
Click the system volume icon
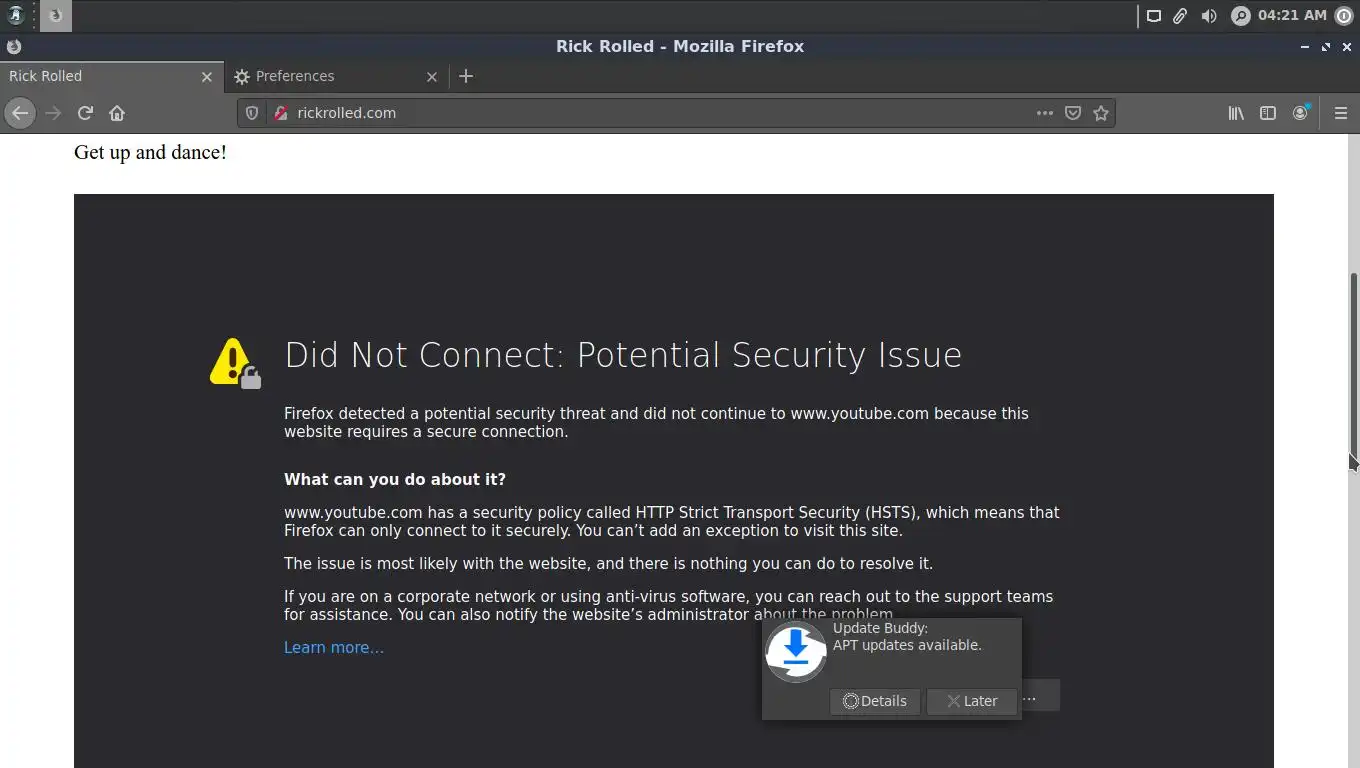point(1209,16)
